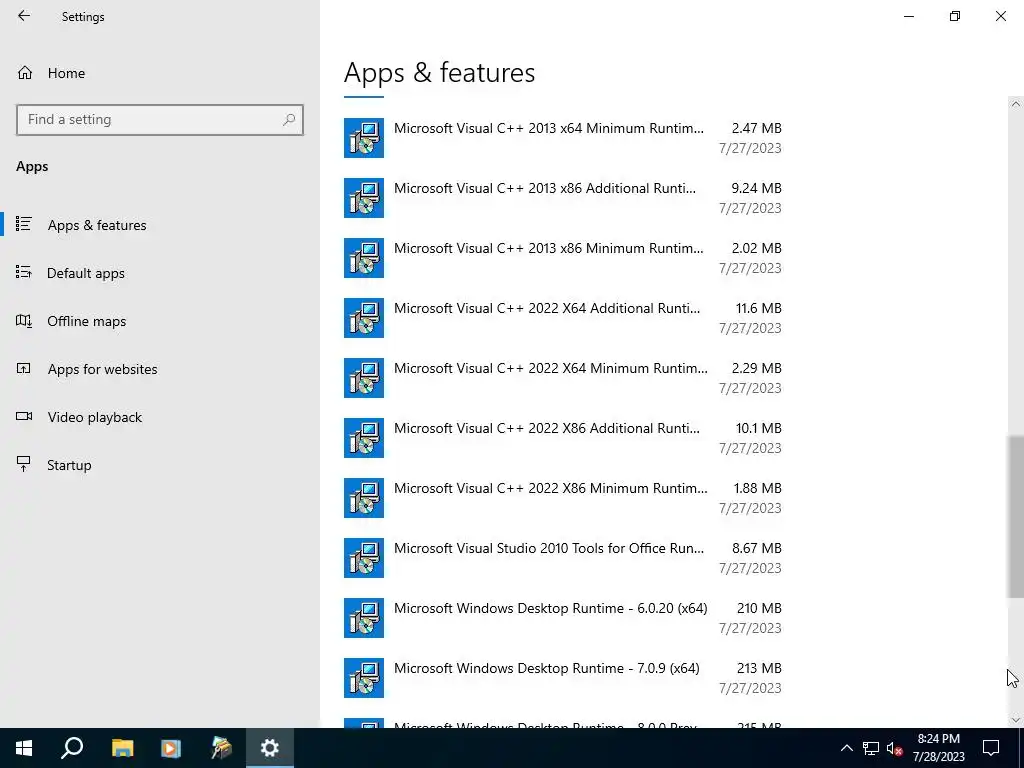Click installer icon for Visual C++ 2022 X86 Minimum
The image size is (1024, 768).
[364, 498]
